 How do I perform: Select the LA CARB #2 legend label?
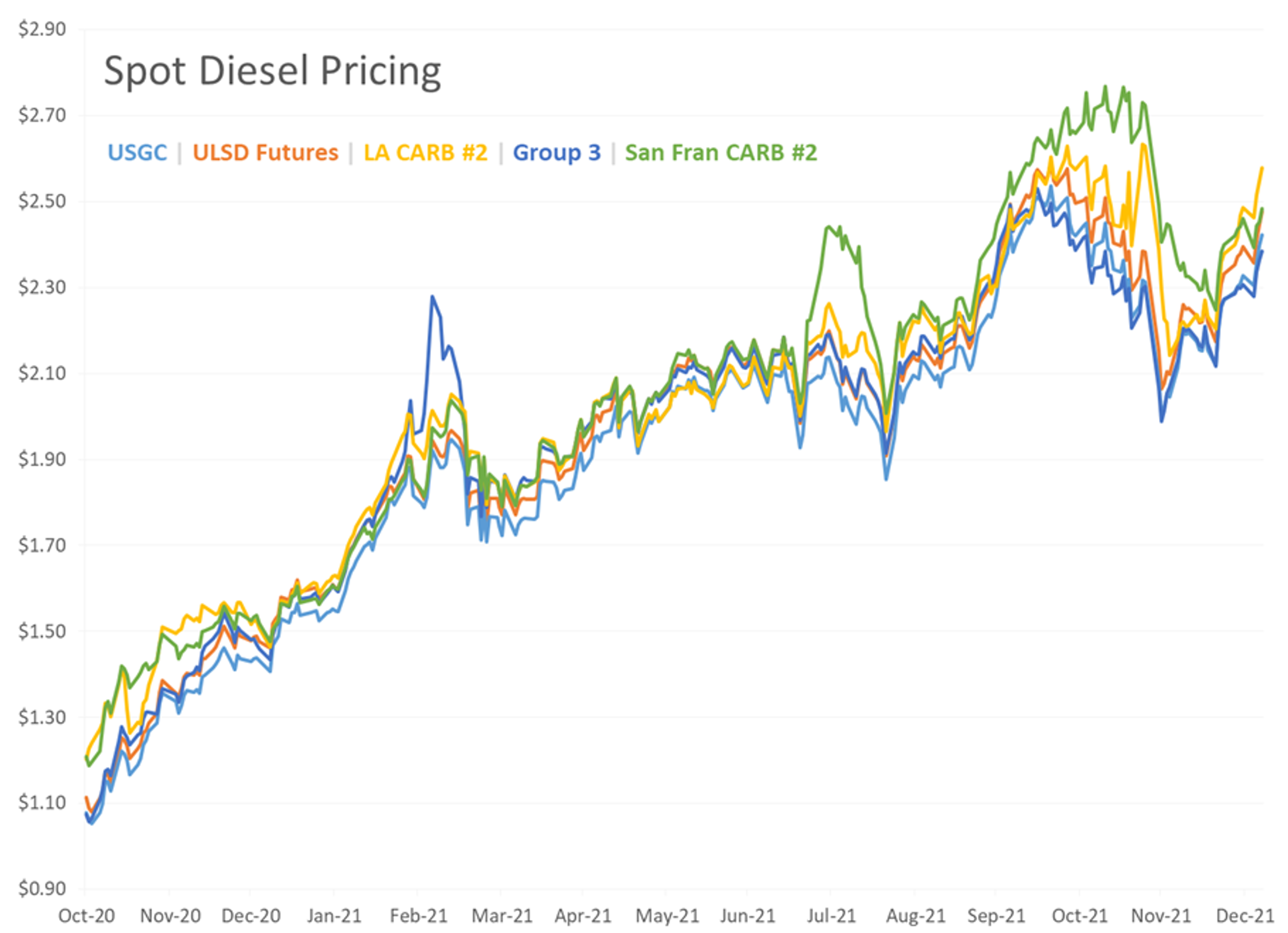click(x=425, y=152)
